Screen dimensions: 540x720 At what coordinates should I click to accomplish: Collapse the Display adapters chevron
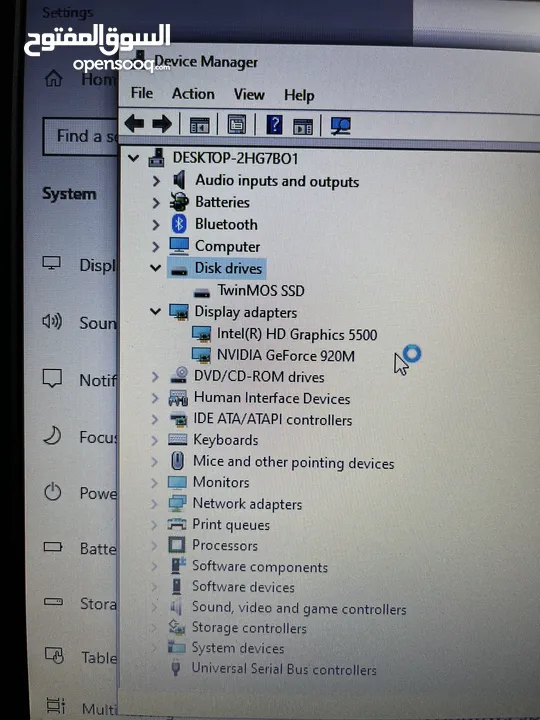point(156,311)
